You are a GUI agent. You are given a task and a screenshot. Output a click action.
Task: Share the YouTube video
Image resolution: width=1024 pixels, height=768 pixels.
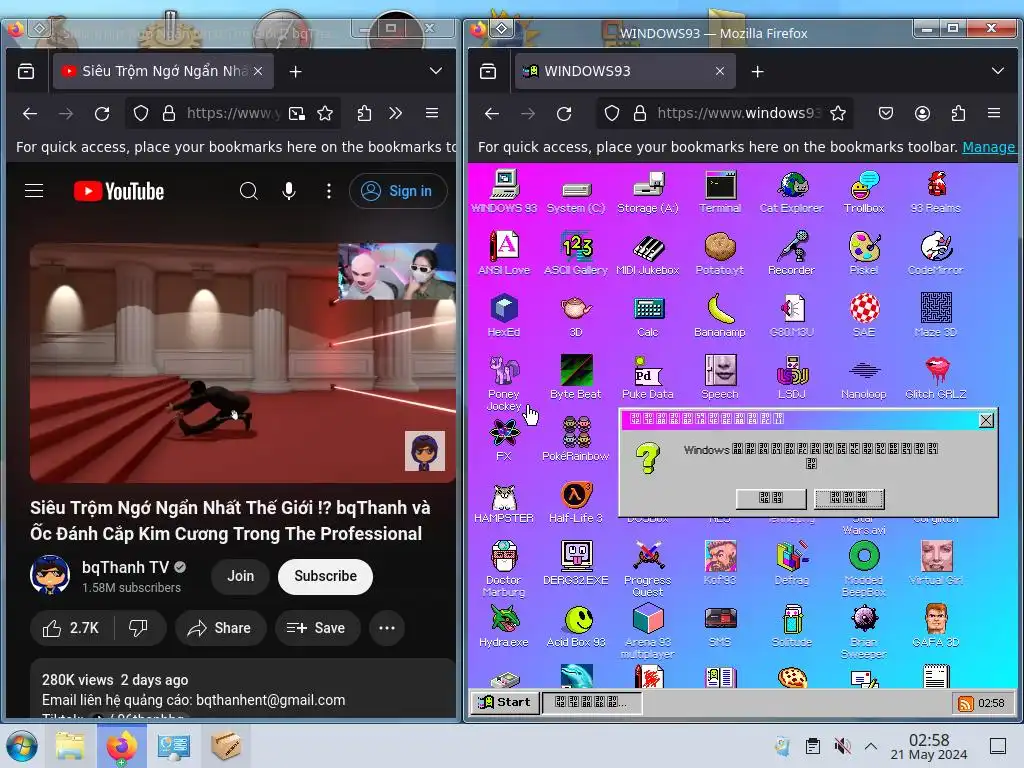220,628
